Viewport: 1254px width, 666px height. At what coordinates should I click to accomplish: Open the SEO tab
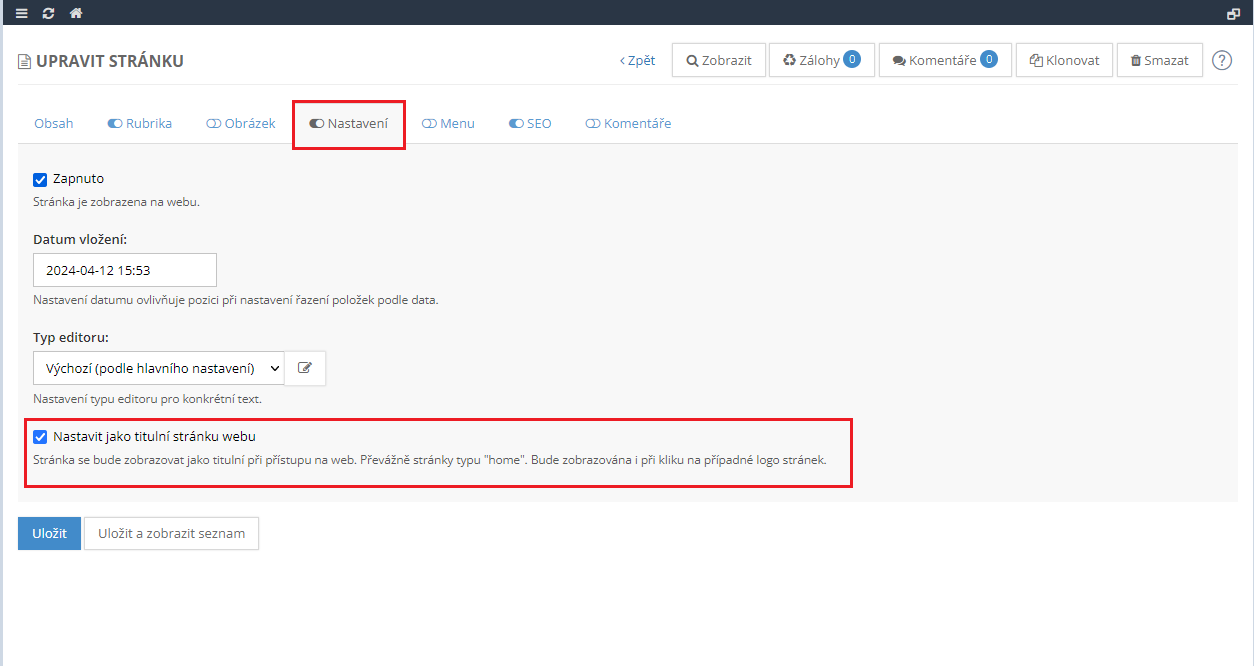(x=530, y=124)
